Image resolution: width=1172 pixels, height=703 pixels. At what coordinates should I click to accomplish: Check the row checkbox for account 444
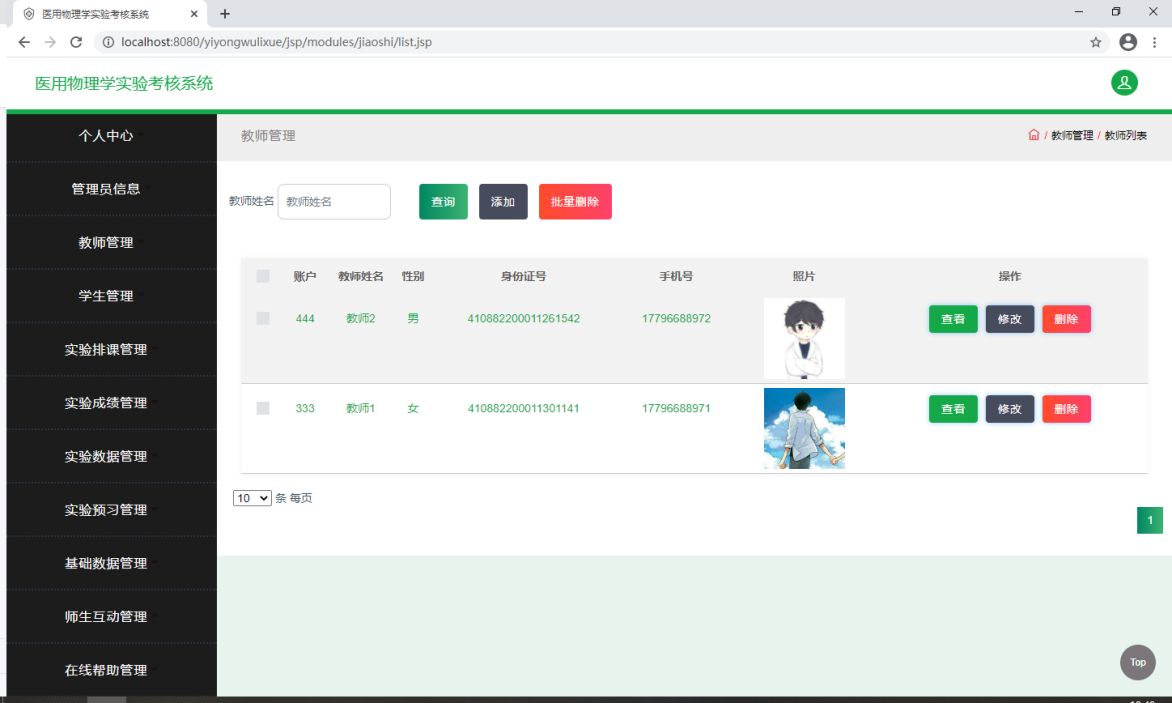point(262,318)
